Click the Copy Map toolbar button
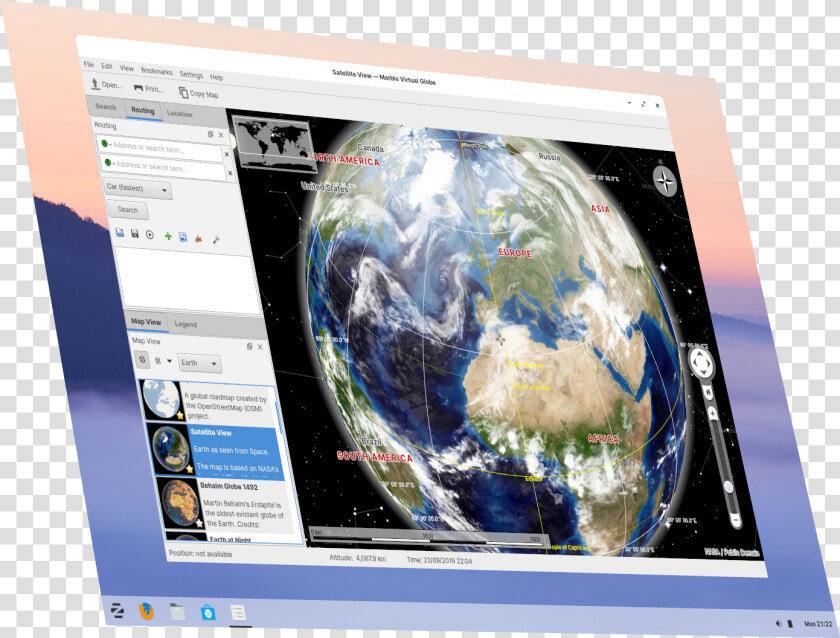This screenshot has height=638, width=840. pyautogui.click(x=198, y=93)
